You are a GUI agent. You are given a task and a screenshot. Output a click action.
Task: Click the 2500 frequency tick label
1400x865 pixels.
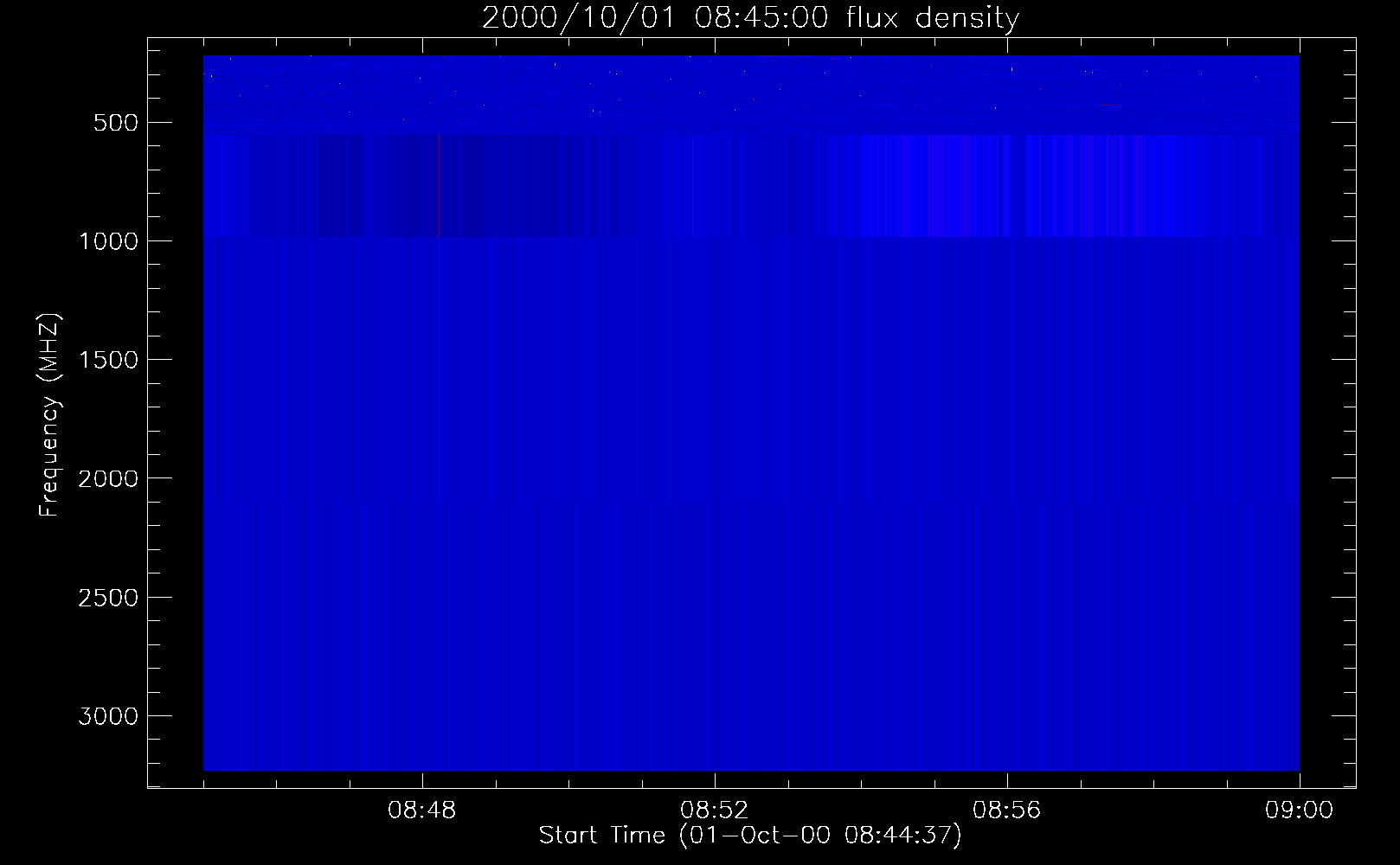[108, 598]
